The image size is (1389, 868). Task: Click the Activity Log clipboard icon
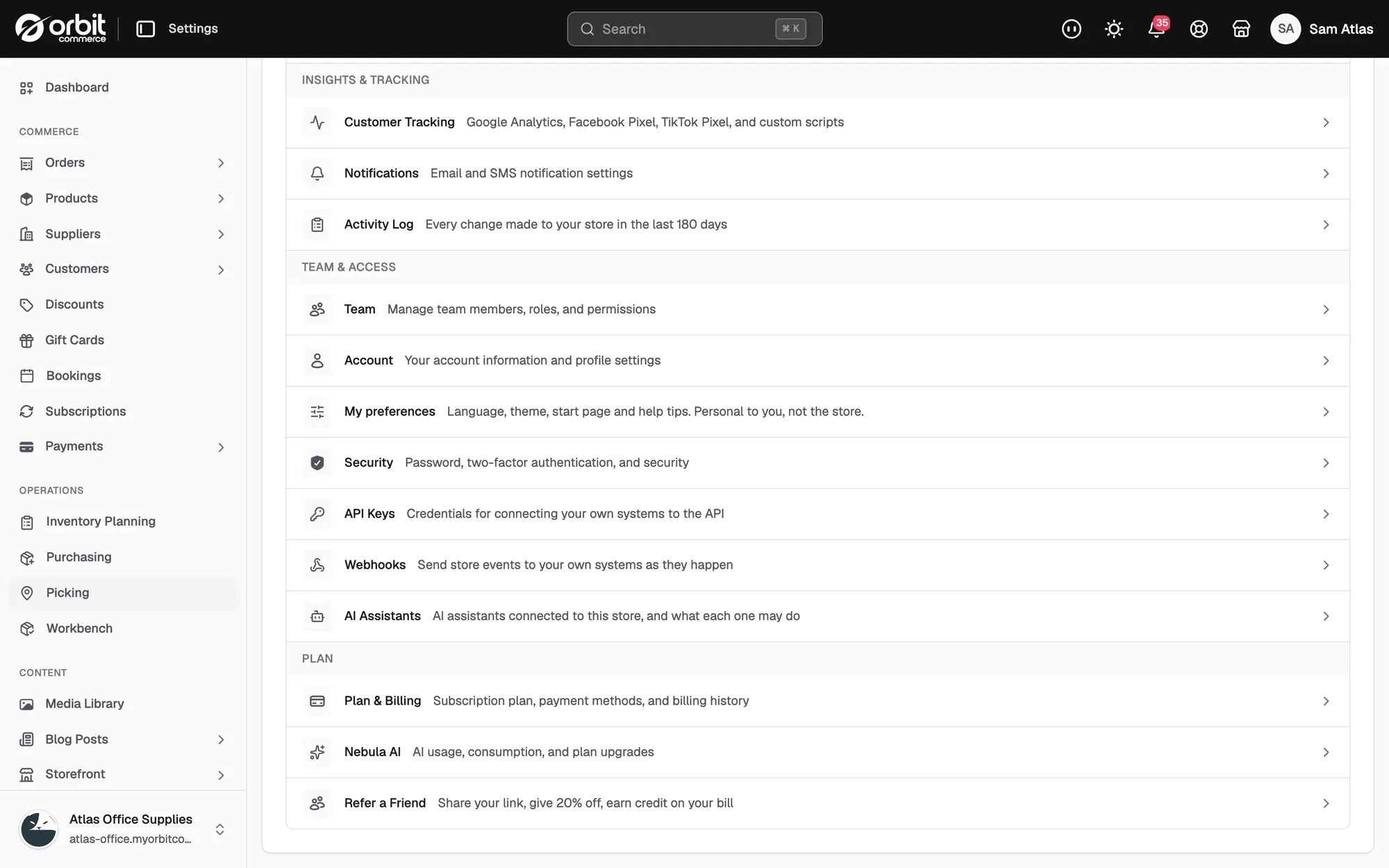click(317, 224)
